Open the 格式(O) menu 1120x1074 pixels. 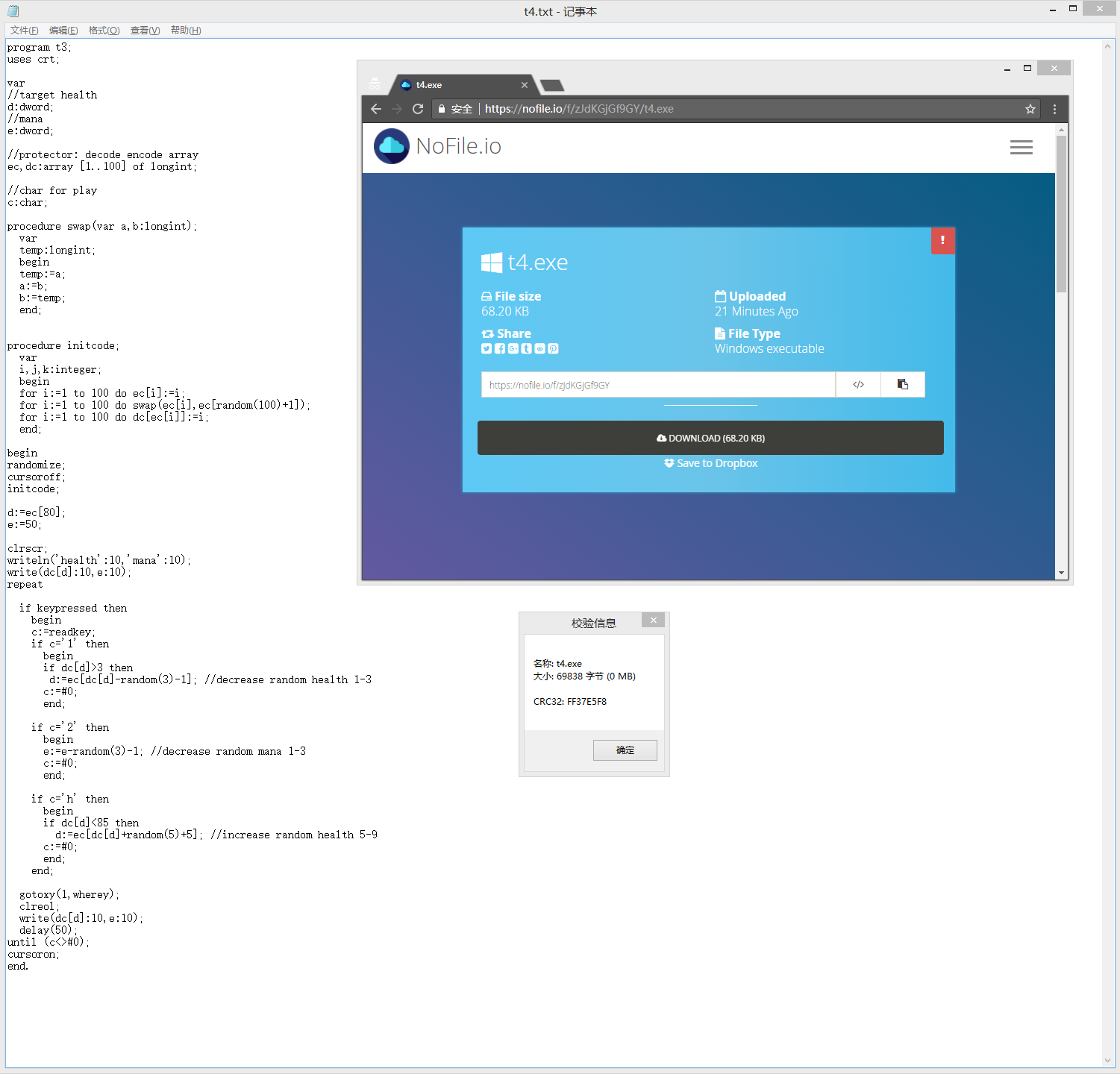[x=104, y=31]
